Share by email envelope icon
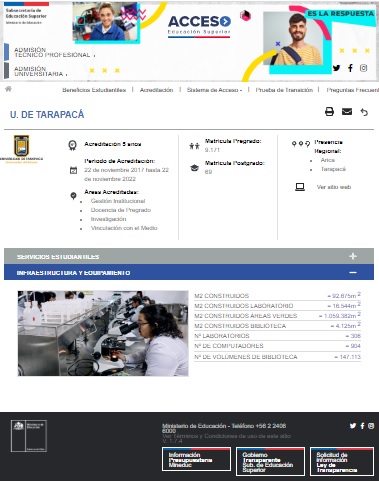379x482 pixels. [347, 111]
